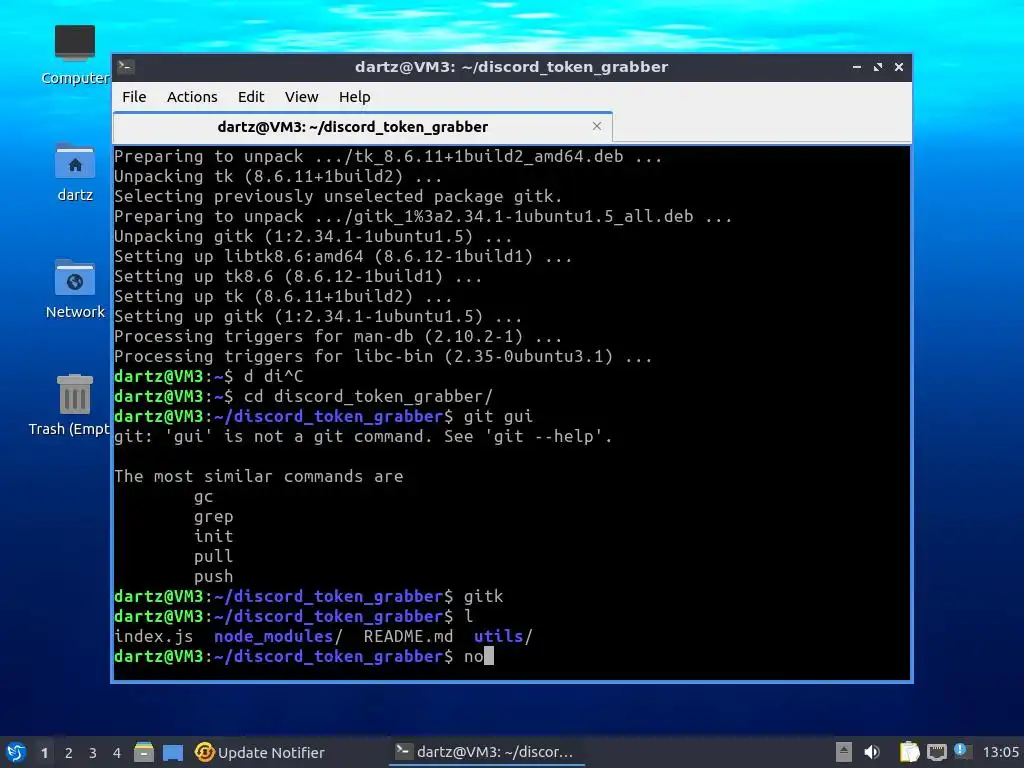Close the discord_token_grabber terminal tab
Screen dimensions: 1024x768
pos(596,126)
